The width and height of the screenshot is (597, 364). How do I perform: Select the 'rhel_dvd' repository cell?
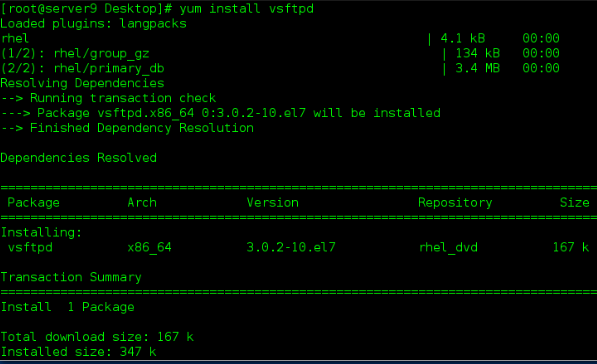(448, 247)
